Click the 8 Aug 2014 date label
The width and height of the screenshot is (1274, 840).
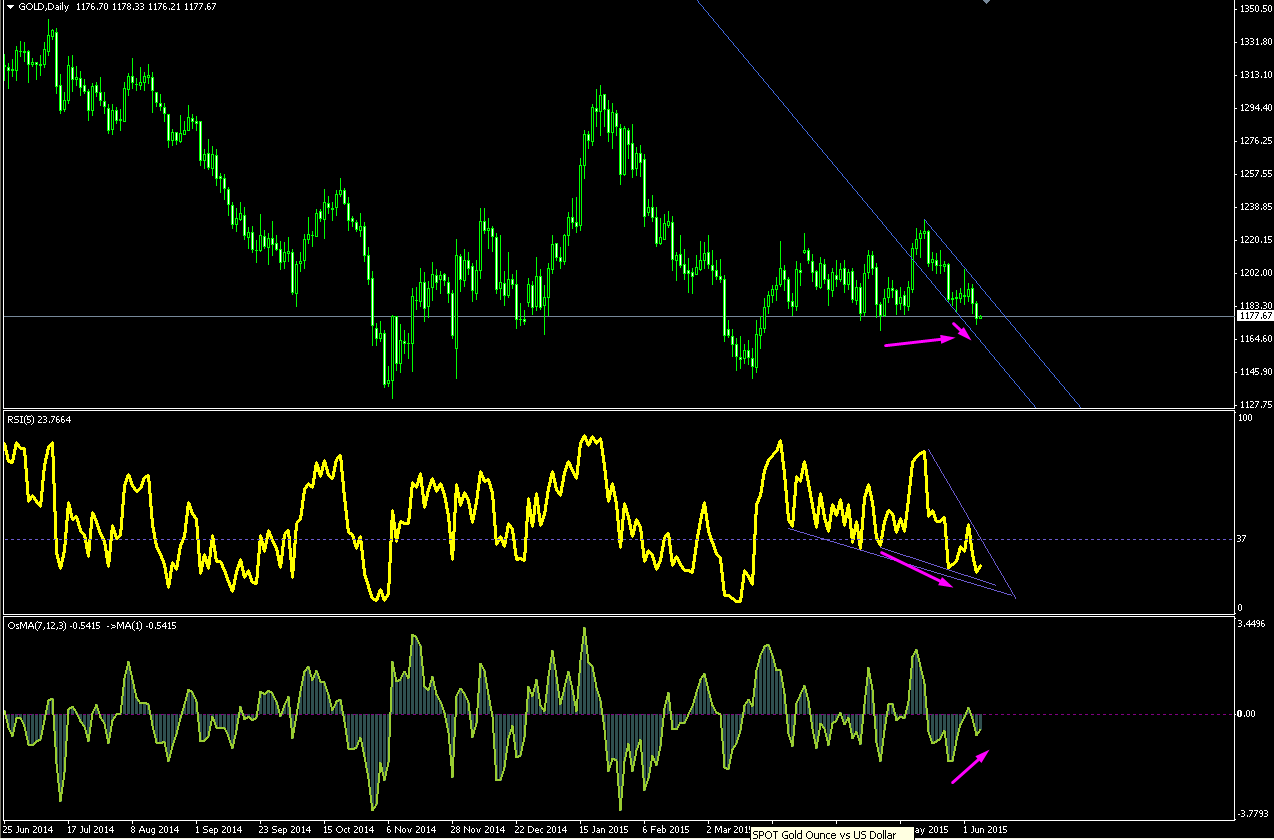[155, 830]
